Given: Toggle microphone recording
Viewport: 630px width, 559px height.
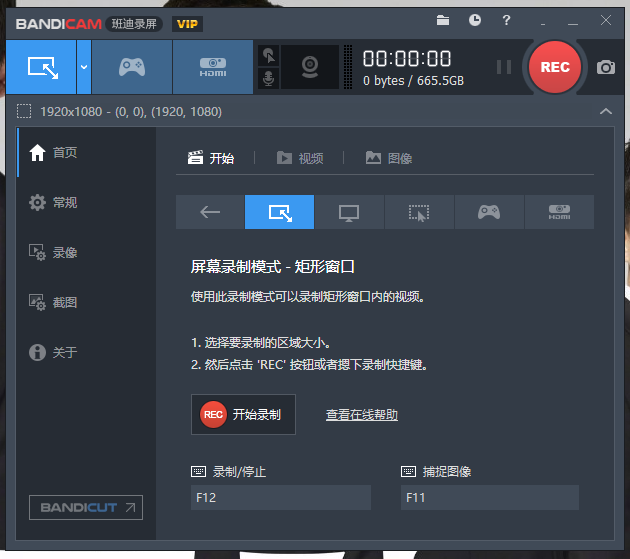Looking at the screenshot, I should coord(268,79).
